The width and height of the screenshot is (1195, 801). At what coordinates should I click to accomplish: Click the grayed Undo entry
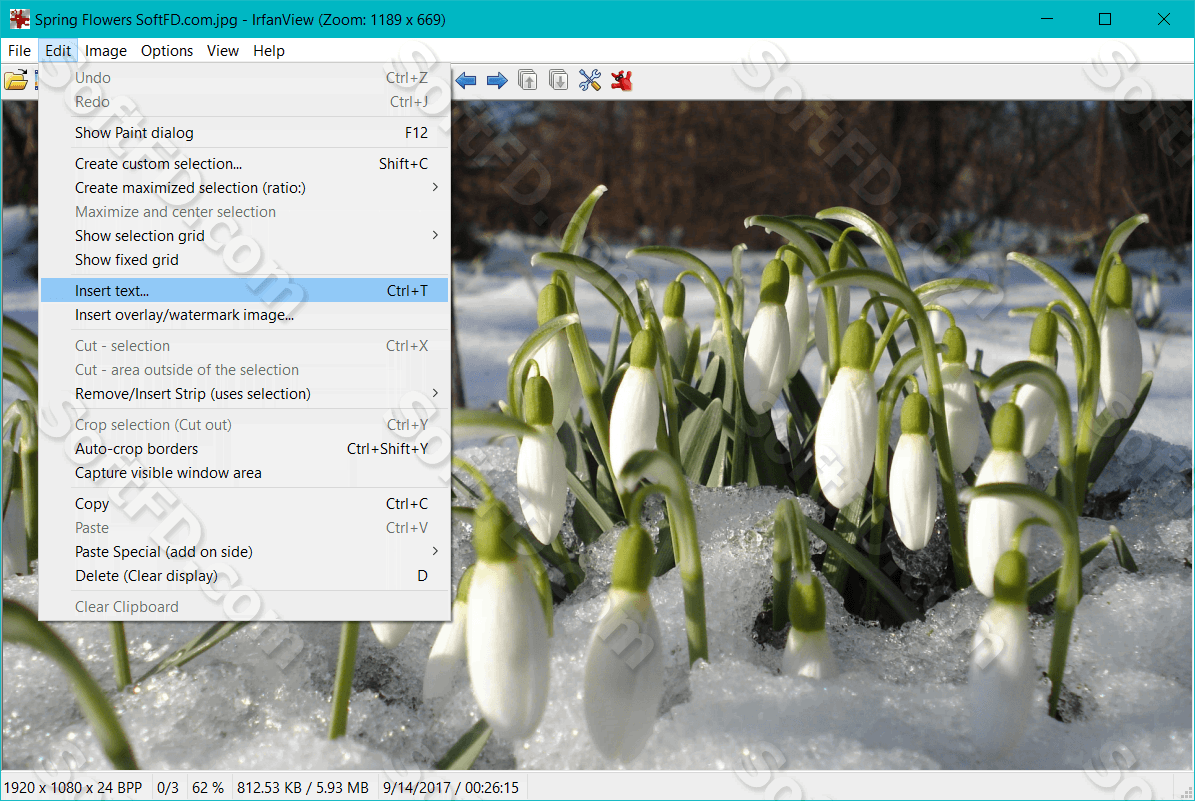pos(245,78)
